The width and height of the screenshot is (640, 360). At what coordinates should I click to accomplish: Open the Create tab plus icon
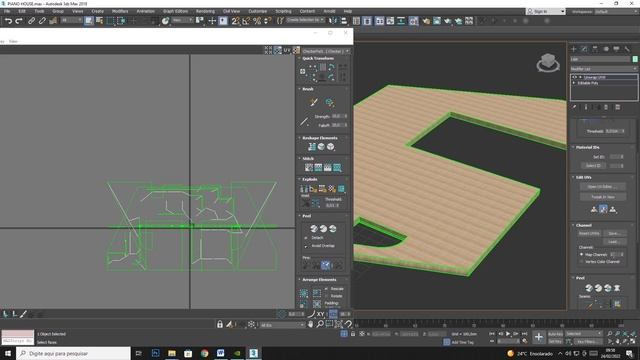(573, 49)
